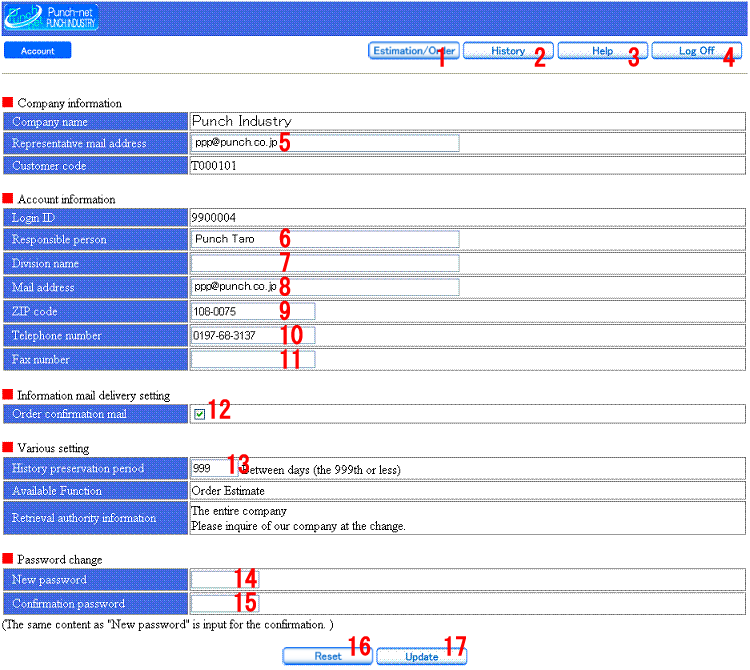The height and width of the screenshot is (670, 750).
Task: Click the company name 'Punch Industry' value
Action: [242, 121]
